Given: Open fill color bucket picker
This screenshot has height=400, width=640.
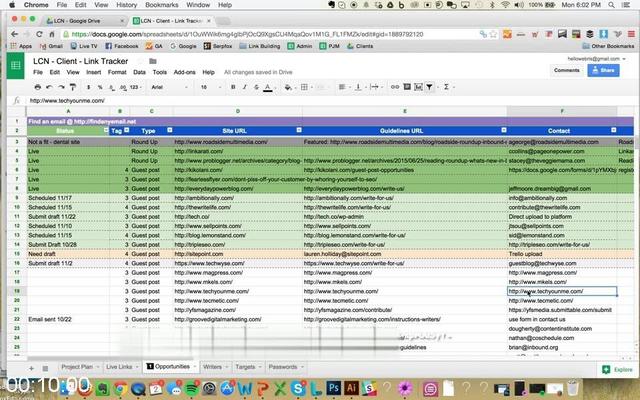Looking at the screenshot, I should [289, 87].
